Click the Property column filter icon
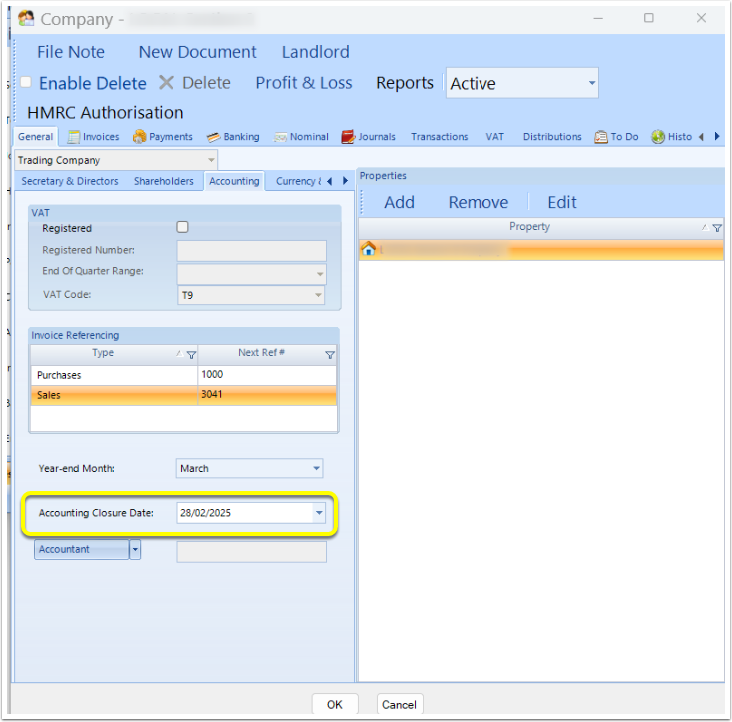Screen dimensions: 732x722 coord(717,228)
